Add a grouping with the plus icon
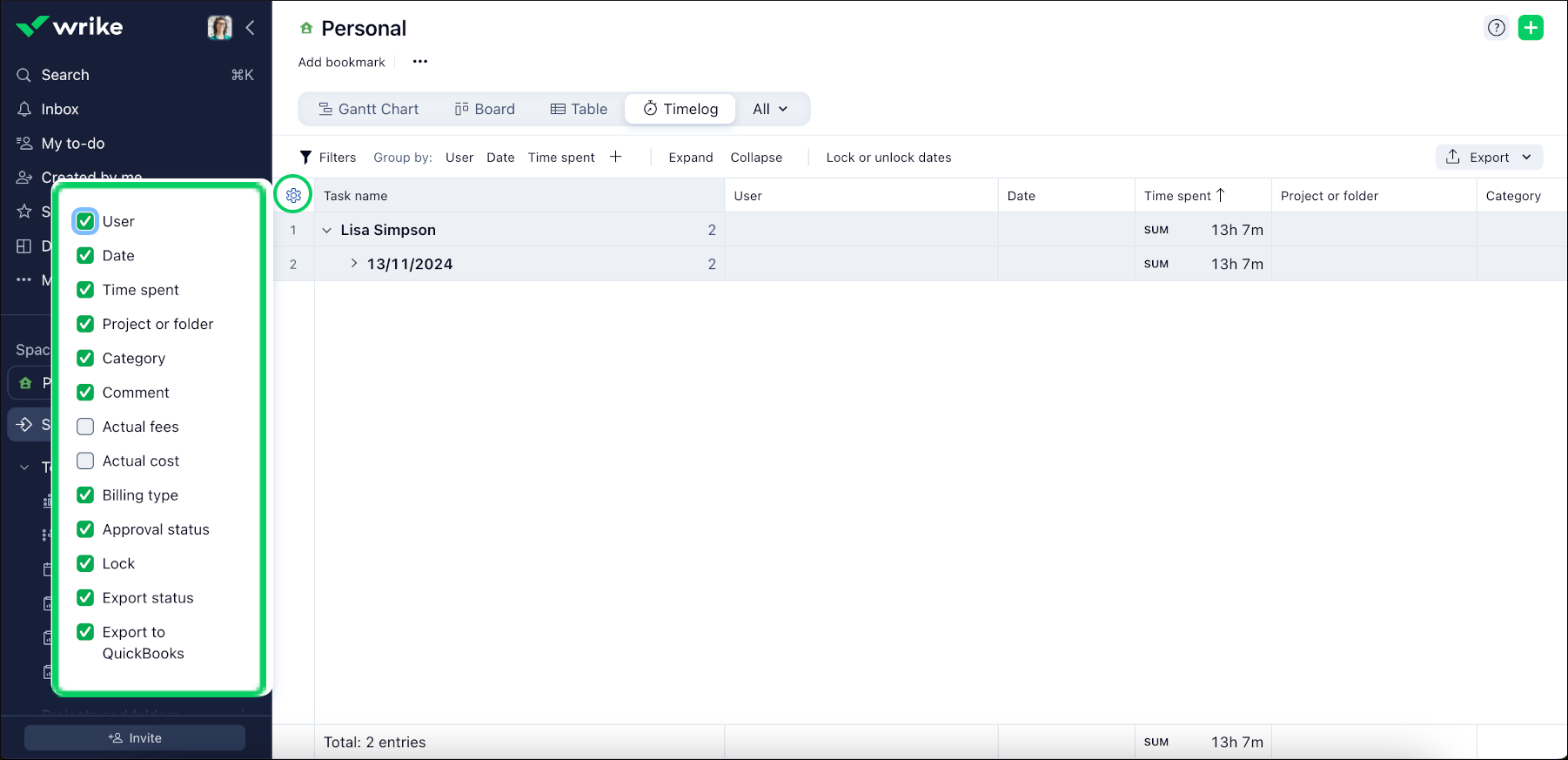The width and height of the screenshot is (1568, 760). pos(616,157)
